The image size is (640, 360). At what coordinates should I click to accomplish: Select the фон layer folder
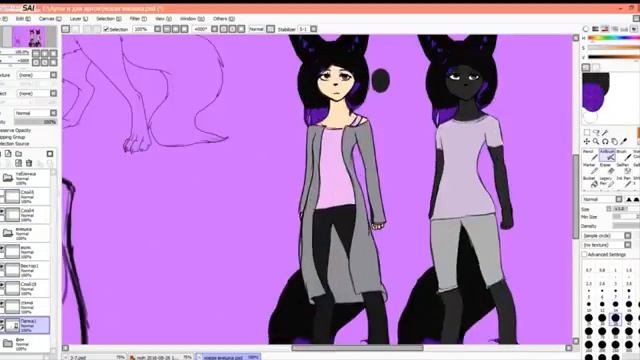pos(26,343)
